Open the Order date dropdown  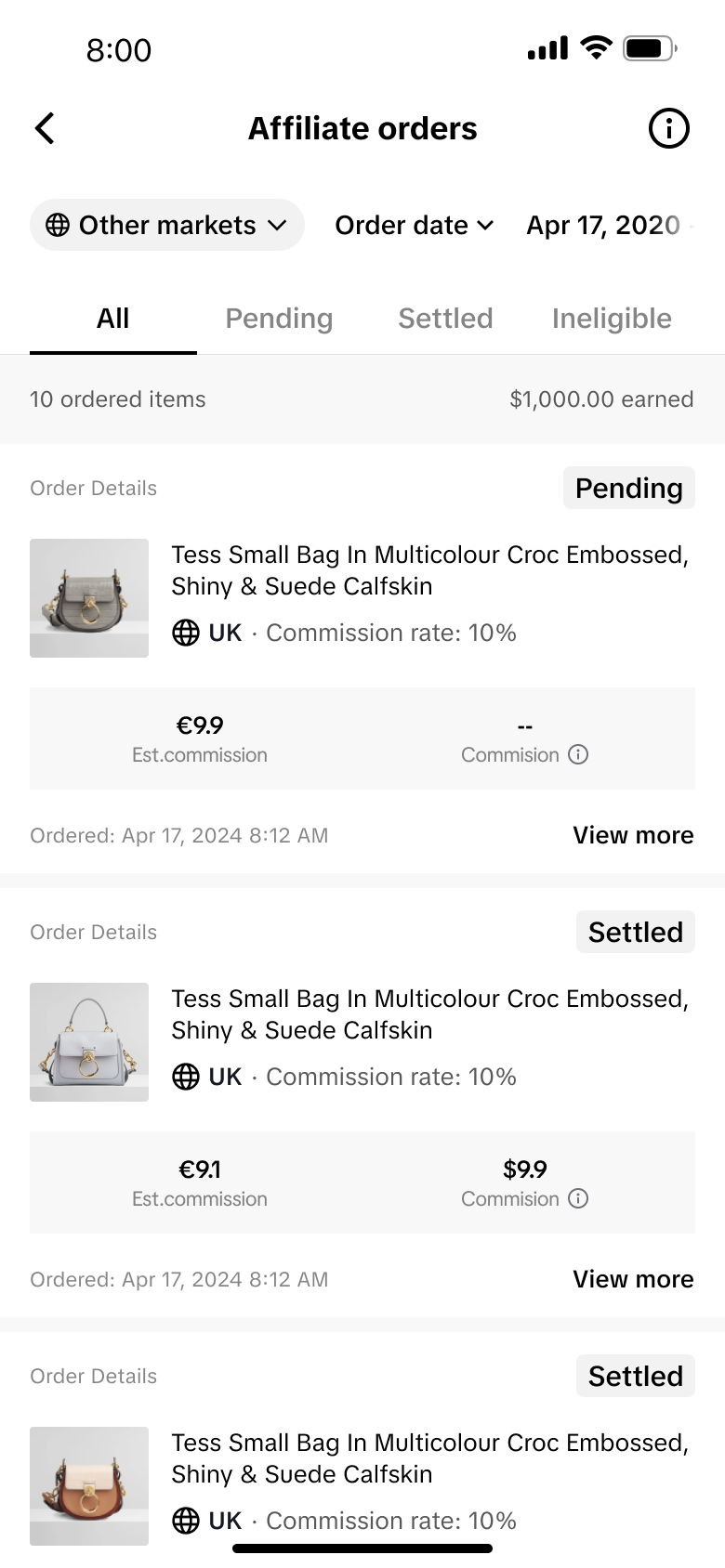(x=415, y=225)
